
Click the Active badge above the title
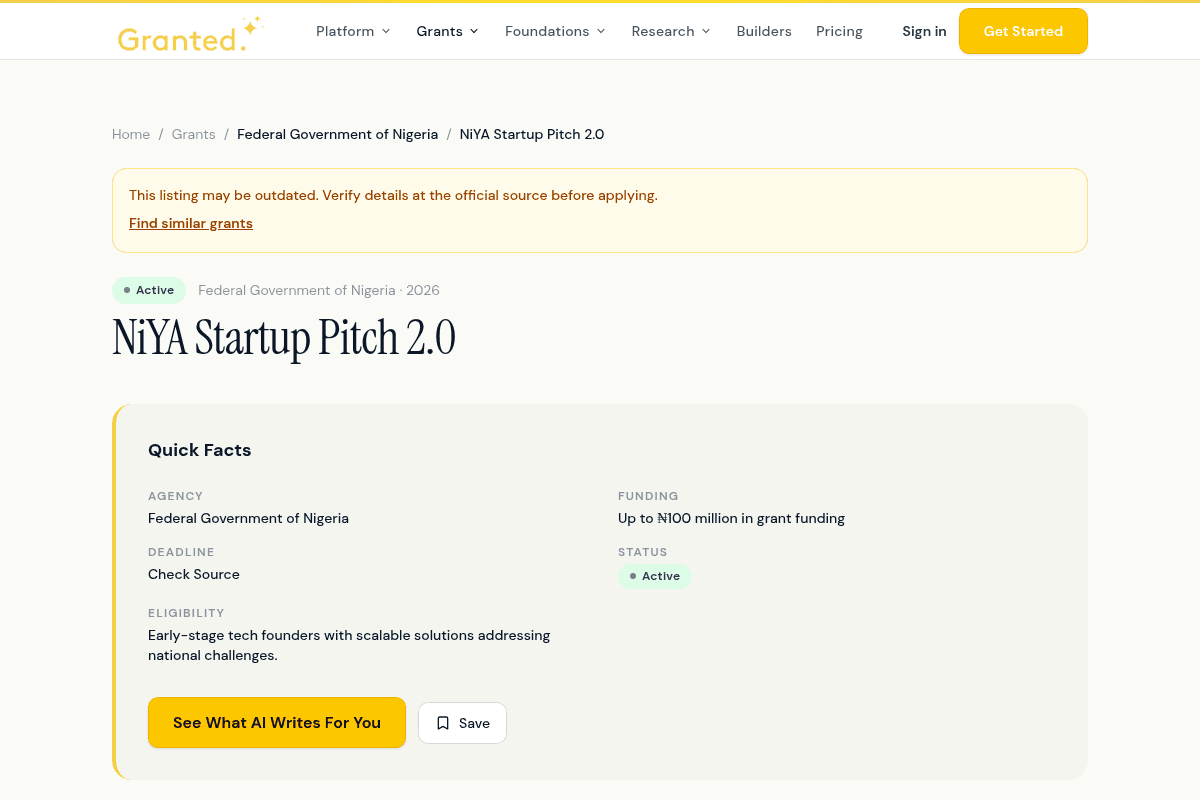(x=149, y=290)
